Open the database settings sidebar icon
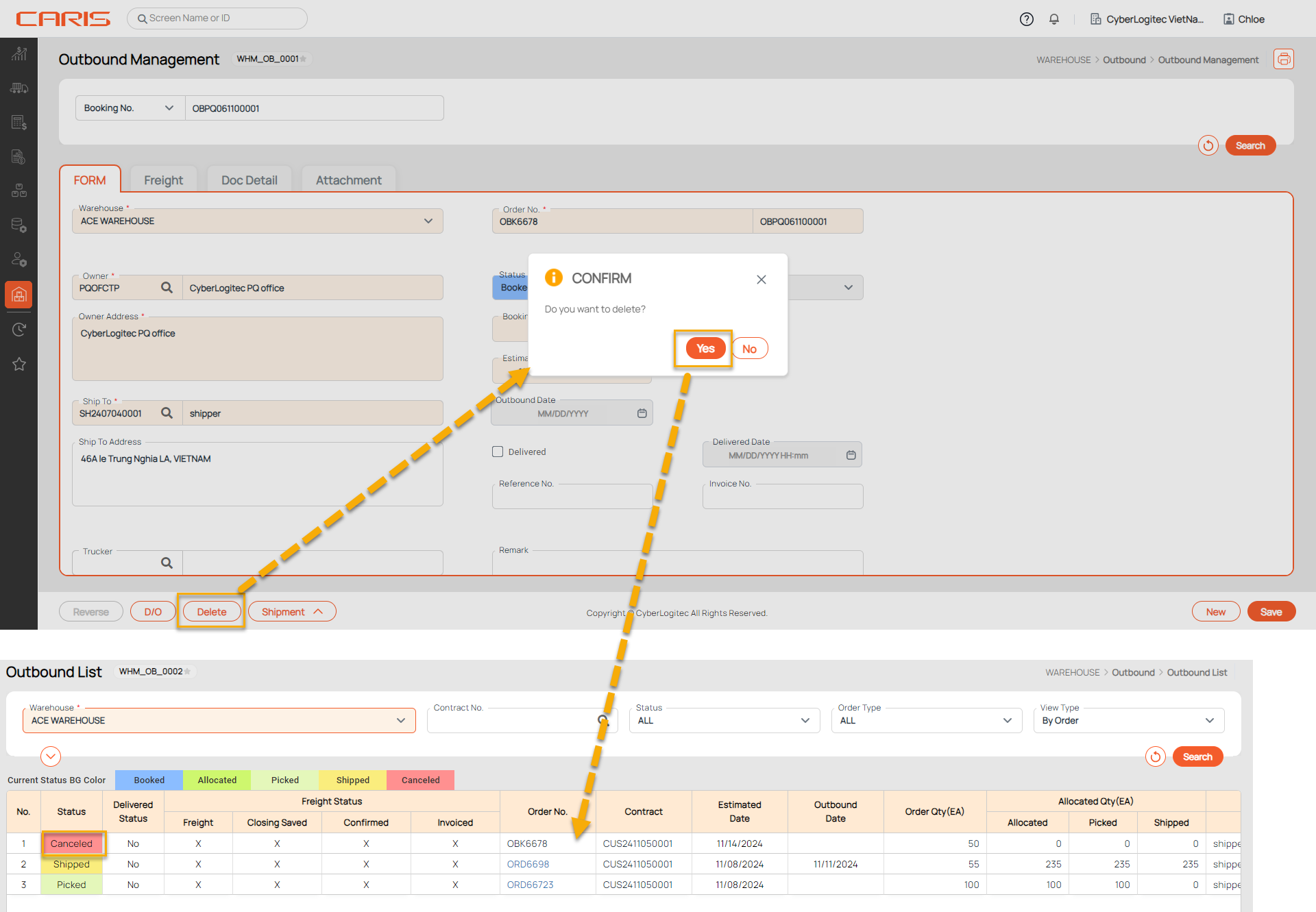Viewport: 1316px width, 912px height. [x=19, y=225]
